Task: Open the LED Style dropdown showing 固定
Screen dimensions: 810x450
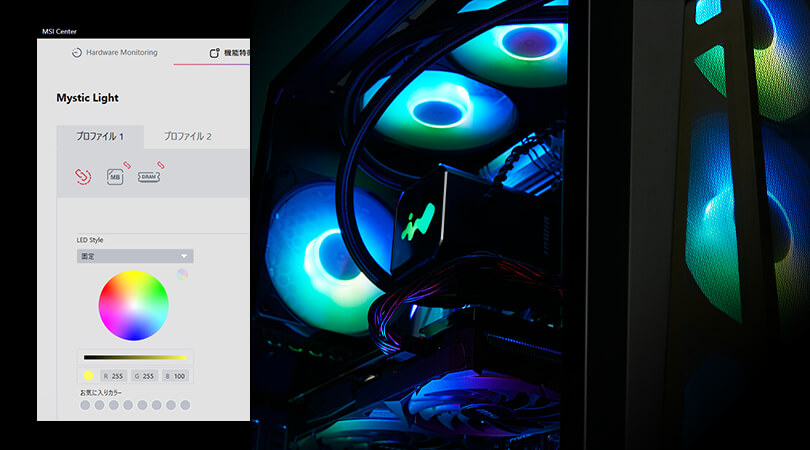Action: [135, 256]
